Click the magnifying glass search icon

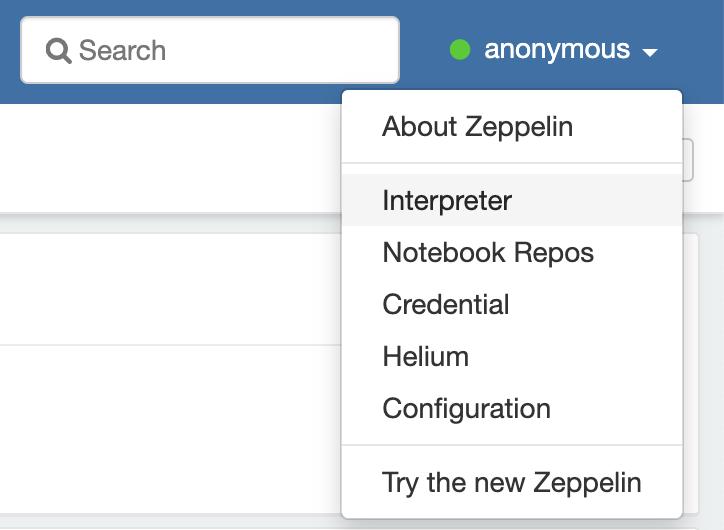(59, 51)
